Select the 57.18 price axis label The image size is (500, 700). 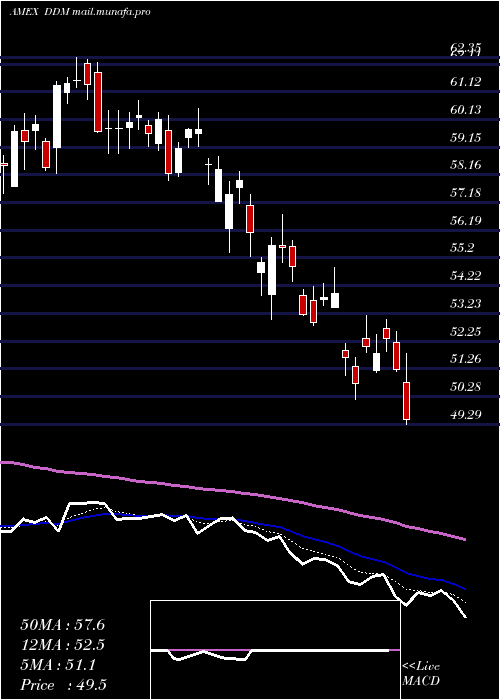coord(466,193)
